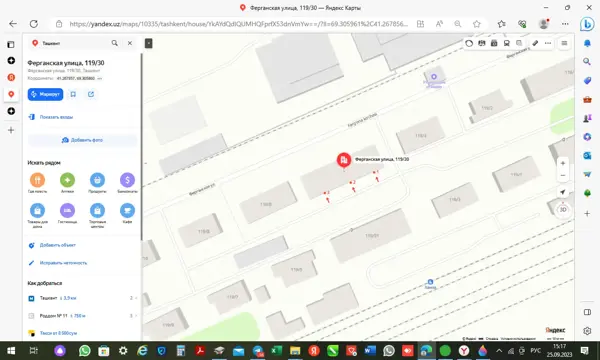Viewport: 600px width, 360px height.
Task: Bookmark this address with the save icon
Action: [73, 94]
